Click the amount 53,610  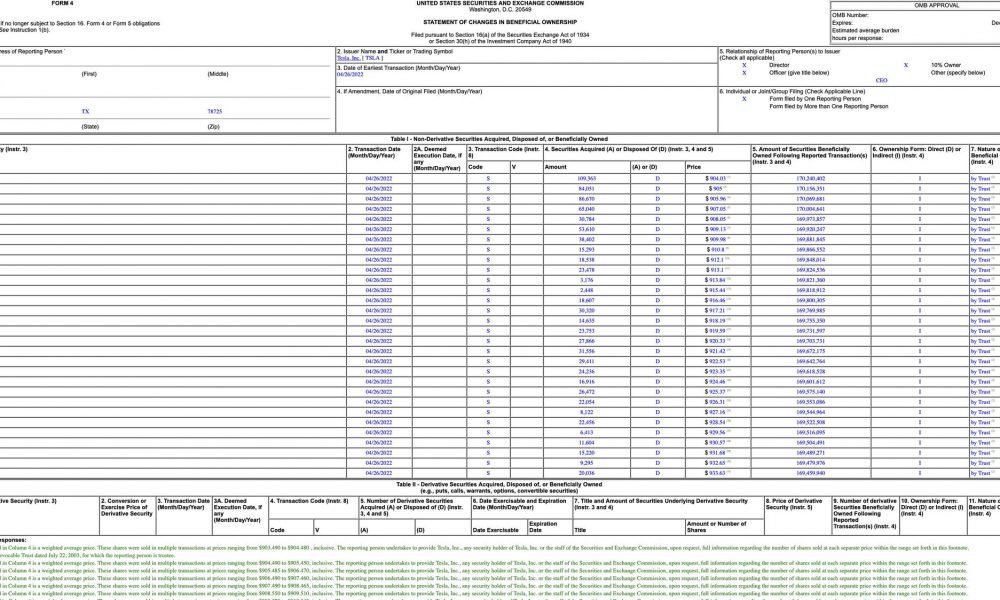[586, 230]
